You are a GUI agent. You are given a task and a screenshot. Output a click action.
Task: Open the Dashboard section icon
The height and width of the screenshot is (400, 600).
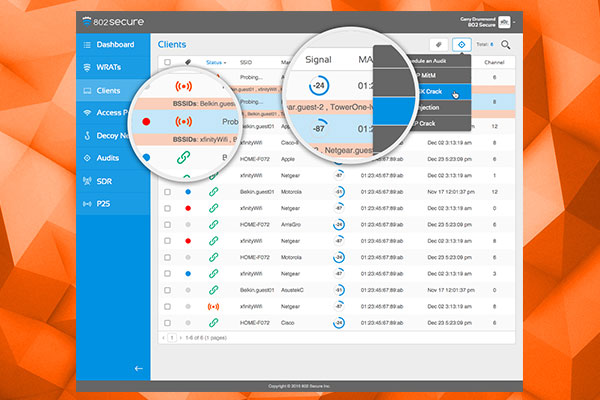(87, 45)
